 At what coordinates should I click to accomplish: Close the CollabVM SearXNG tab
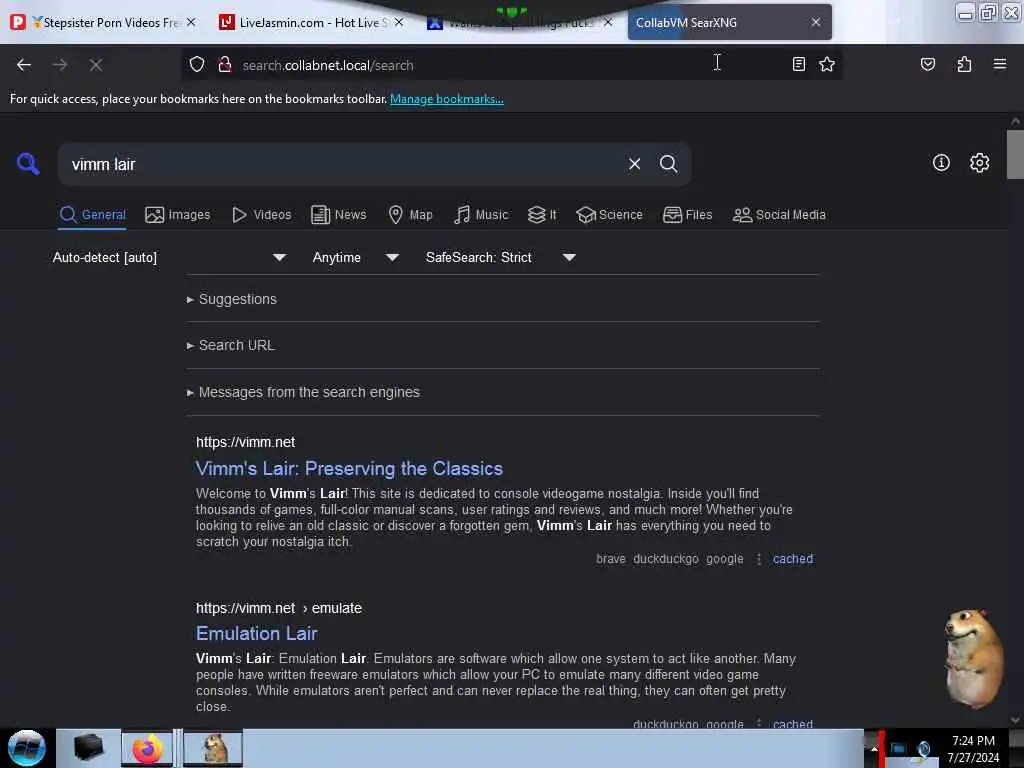pos(816,22)
